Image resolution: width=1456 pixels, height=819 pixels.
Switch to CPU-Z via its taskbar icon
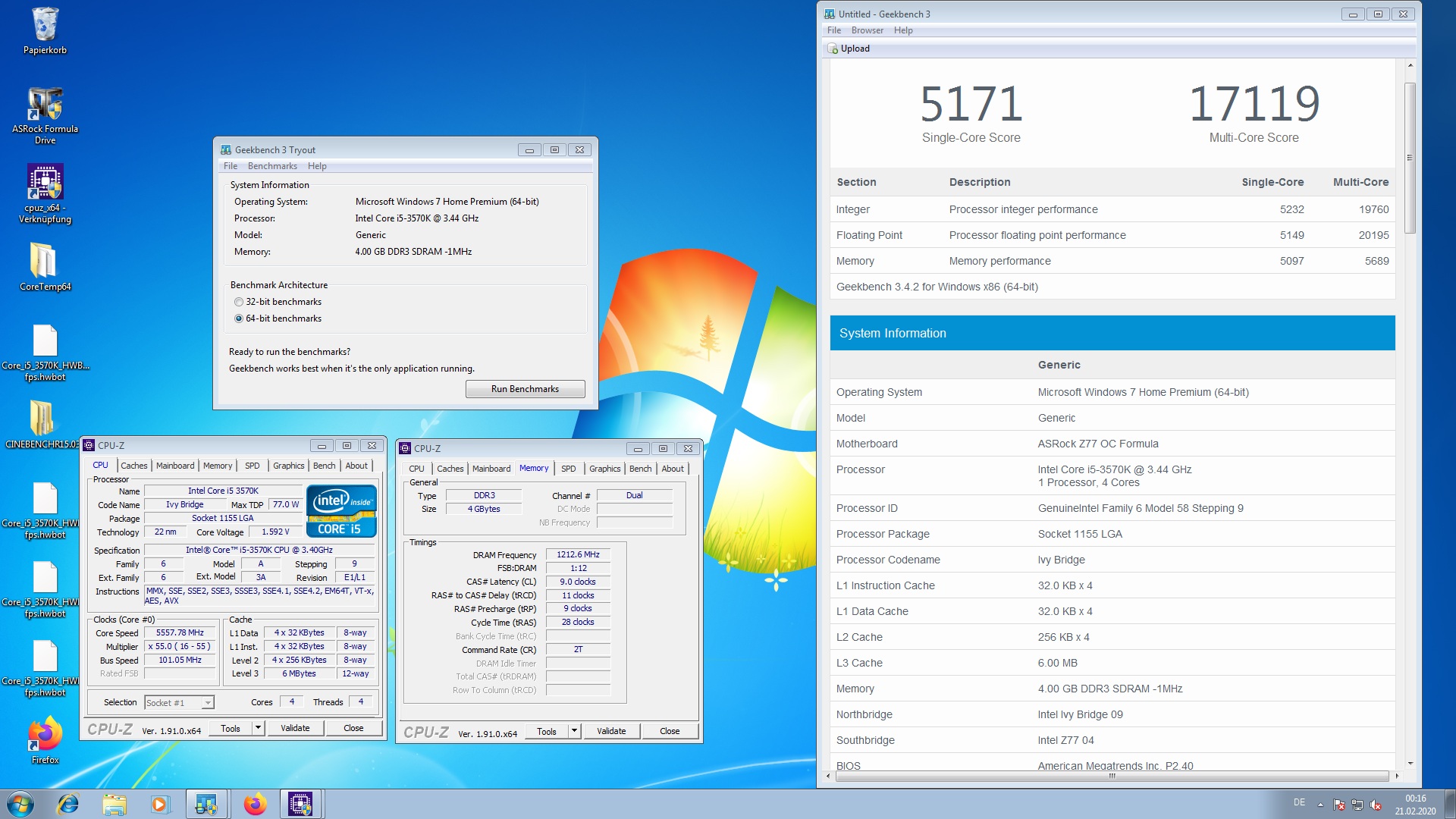click(x=301, y=804)
